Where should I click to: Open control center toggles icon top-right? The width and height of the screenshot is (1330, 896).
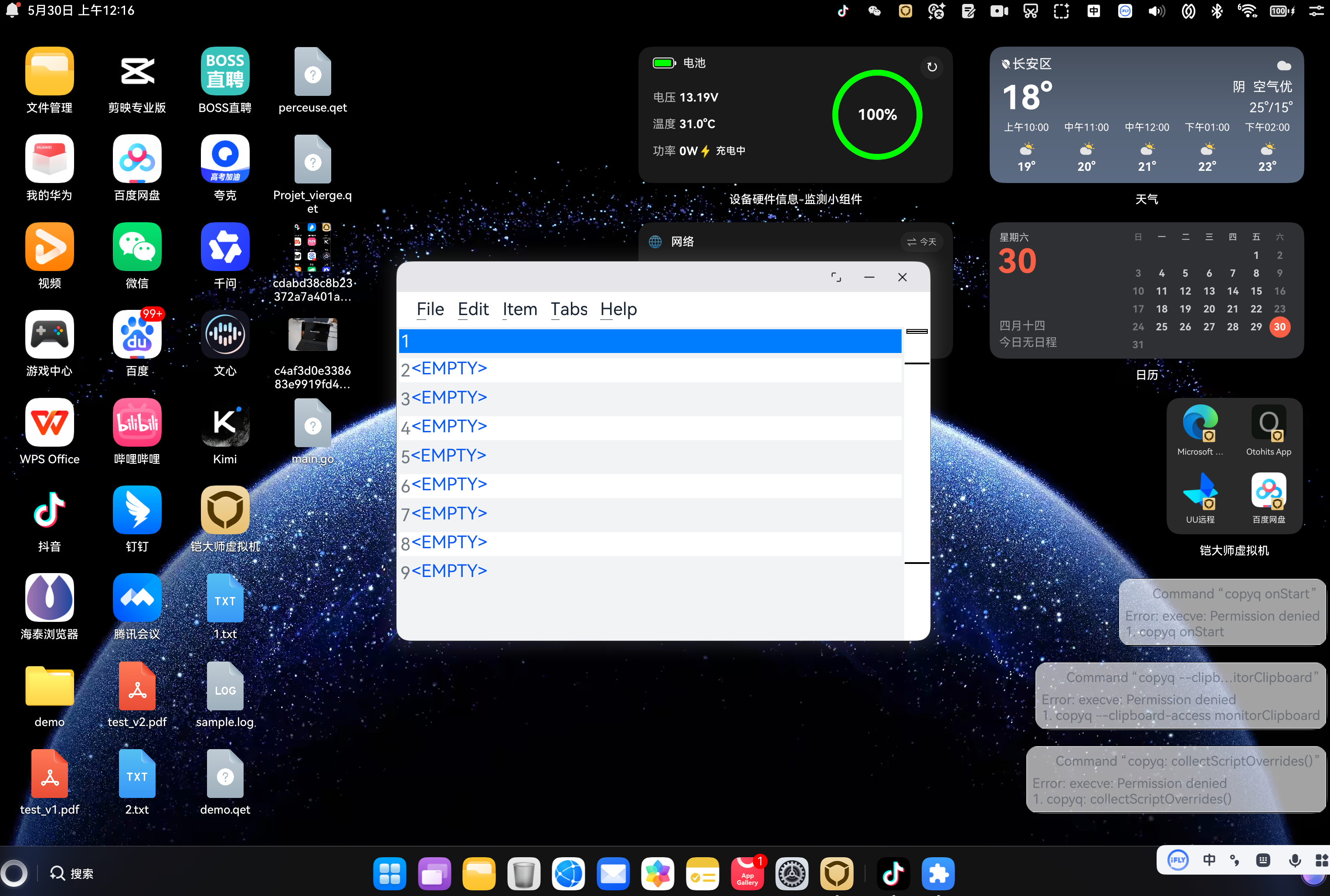[1316, 11]
